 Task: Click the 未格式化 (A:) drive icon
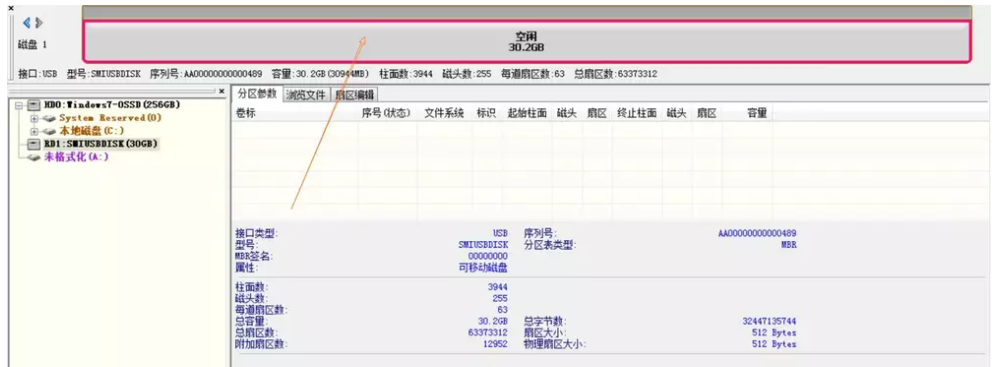point(34,158)
